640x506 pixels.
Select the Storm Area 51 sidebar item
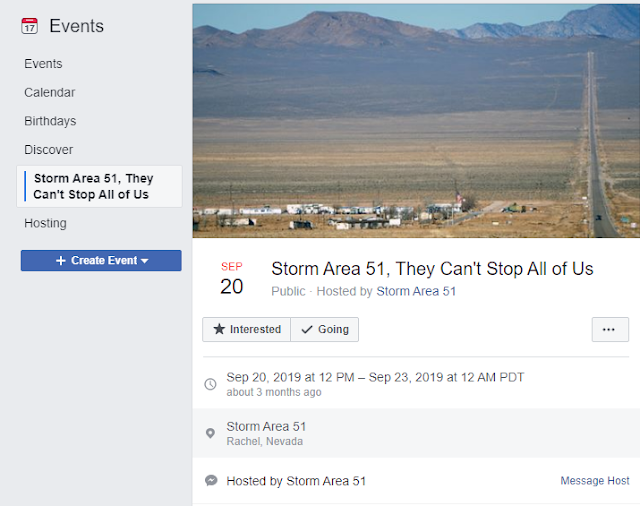(93, 186)
